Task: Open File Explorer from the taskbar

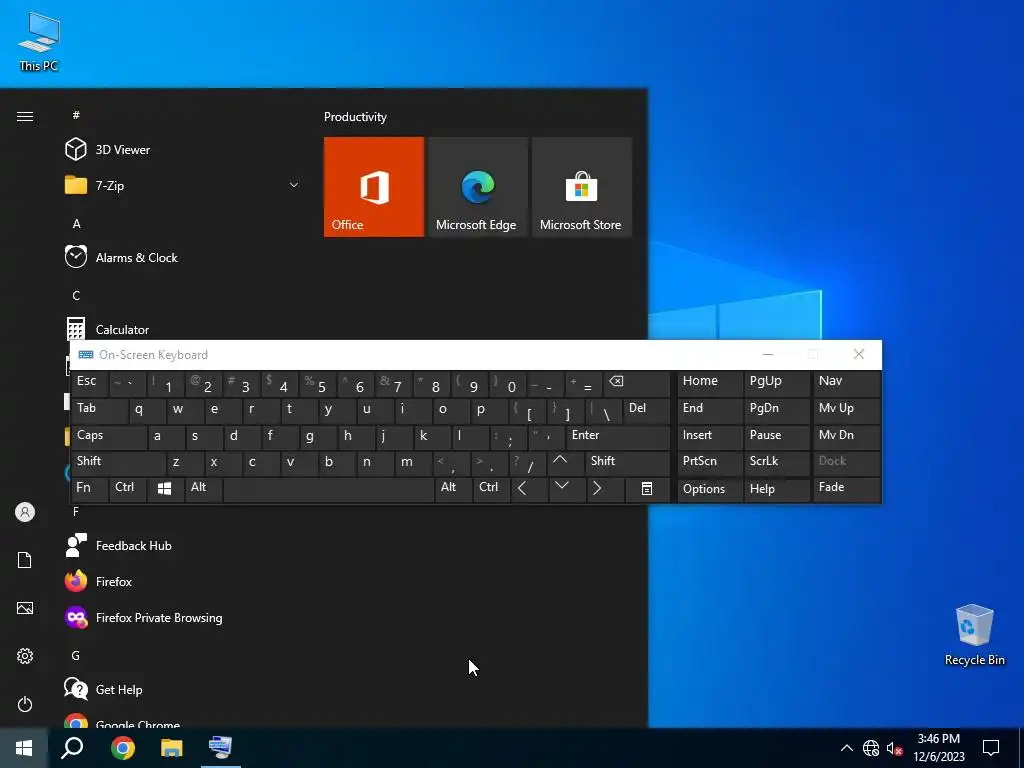Action: click(172, 747)
